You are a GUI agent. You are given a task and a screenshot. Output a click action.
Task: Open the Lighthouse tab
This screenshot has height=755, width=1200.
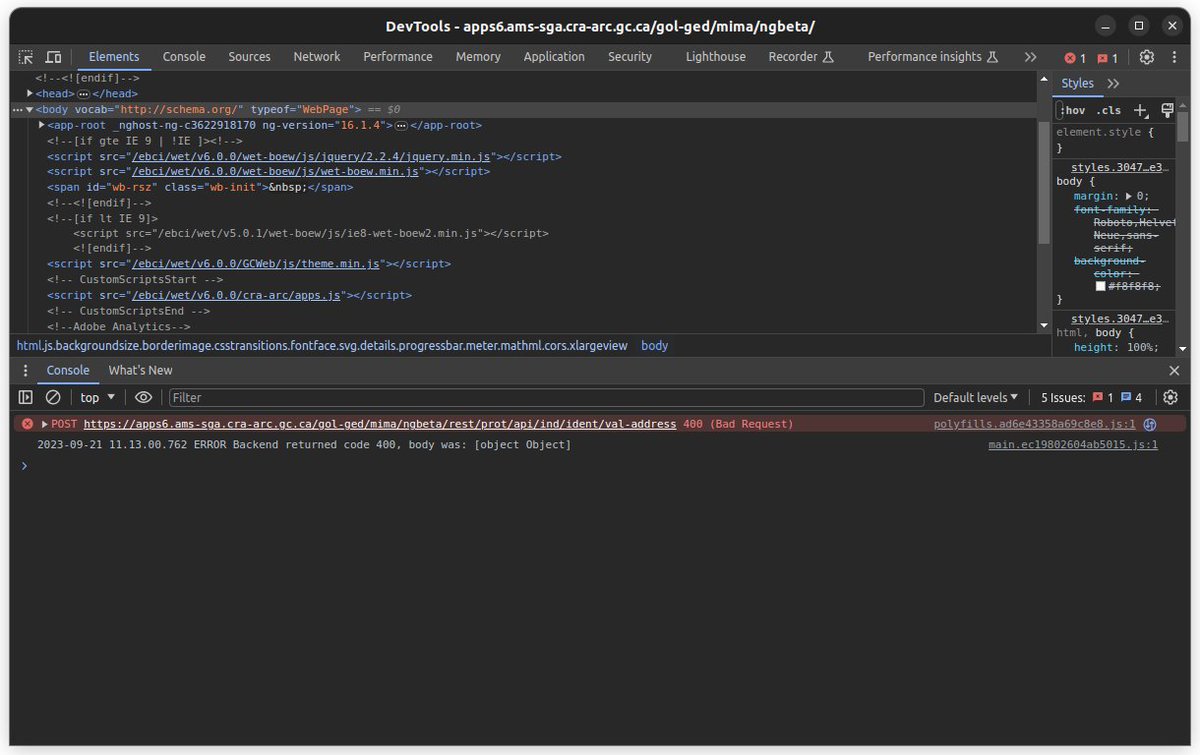pyautogui.click(x=716, y=57)
